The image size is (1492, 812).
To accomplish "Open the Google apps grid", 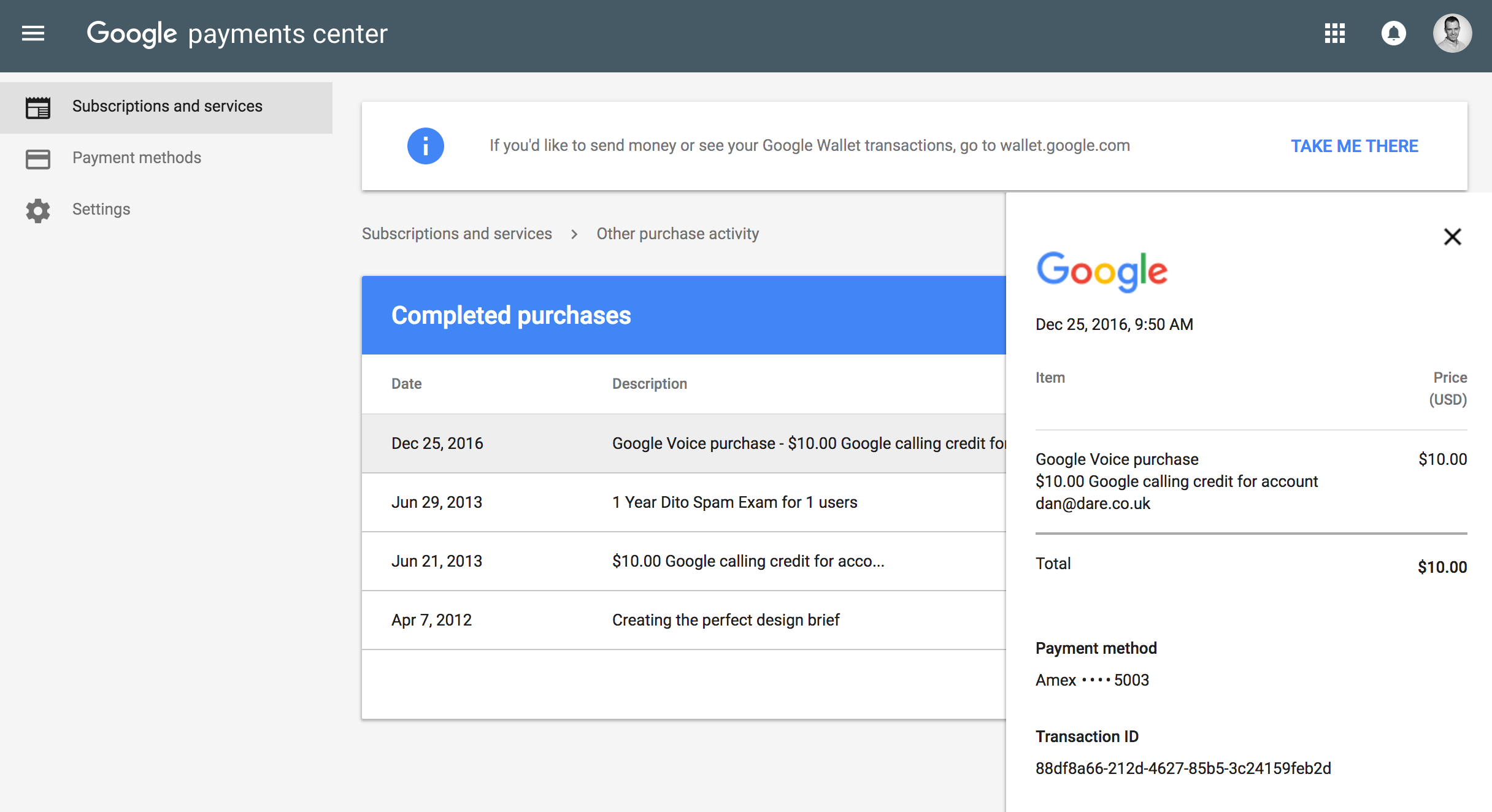I will tap(1335, 33).
